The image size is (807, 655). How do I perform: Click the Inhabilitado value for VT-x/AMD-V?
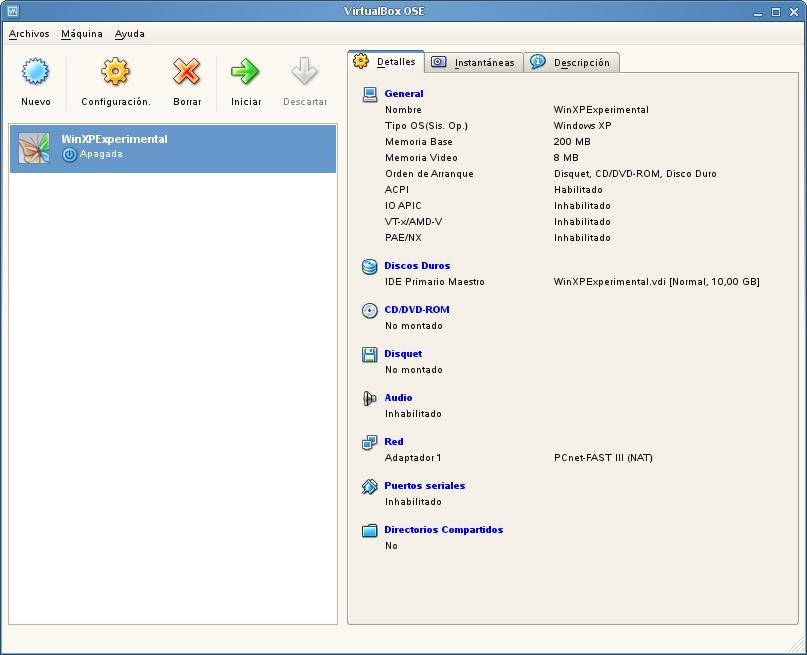point(582,221)
